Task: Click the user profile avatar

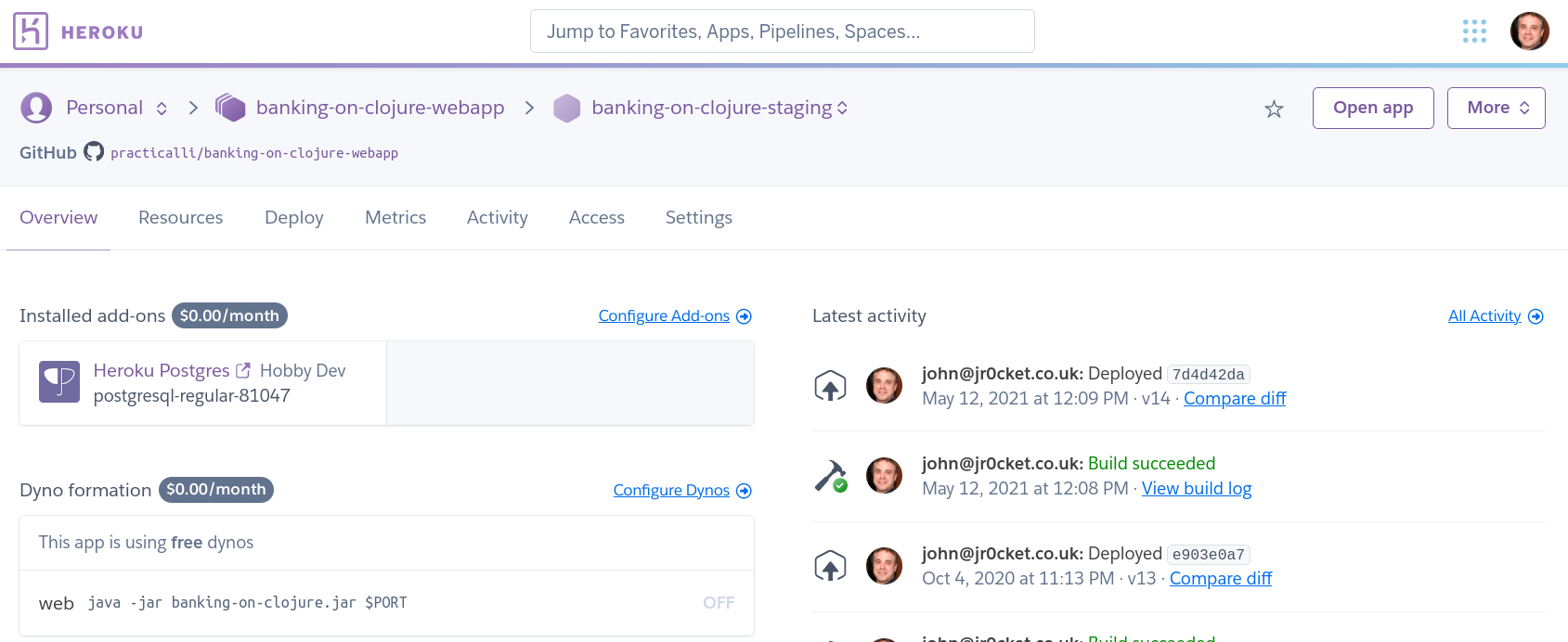Action: pyautogui.click(x=1529, y=32)
